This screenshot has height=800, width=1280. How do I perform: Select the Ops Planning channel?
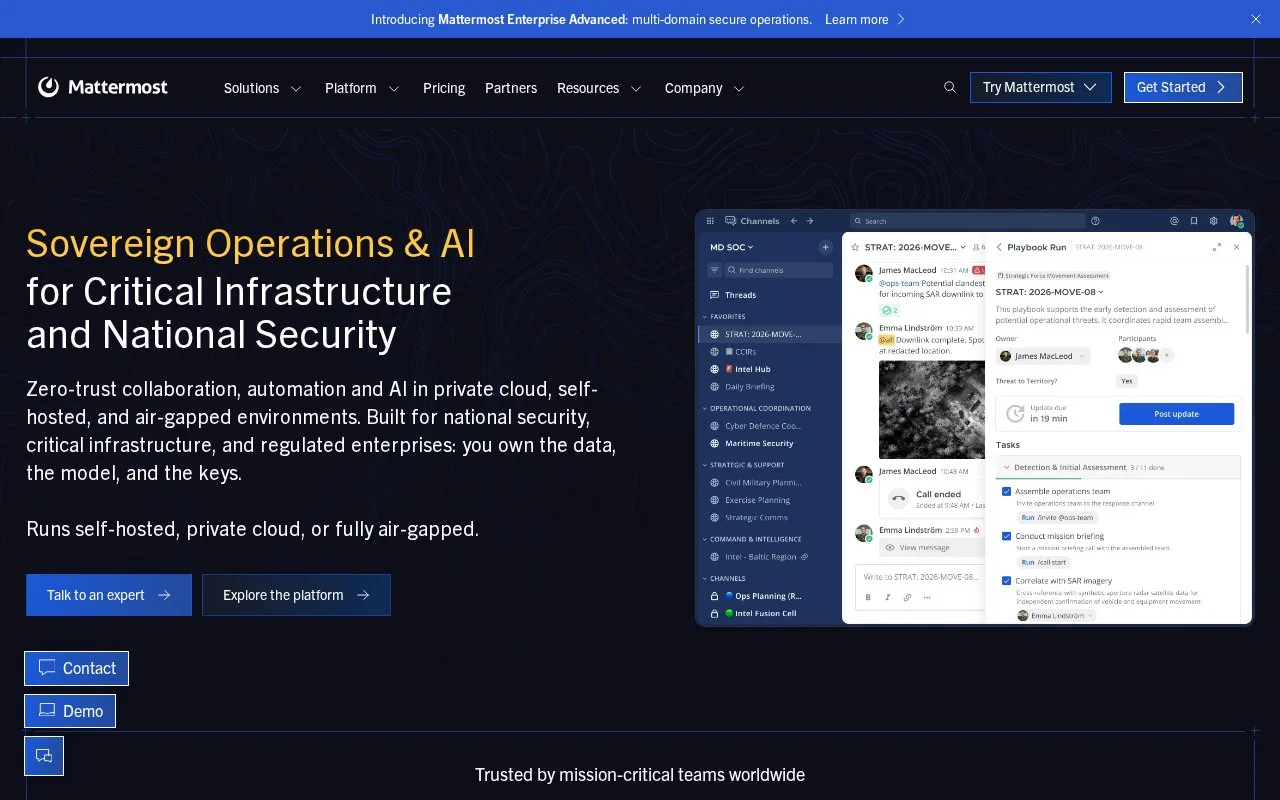(x=770, y=596)
